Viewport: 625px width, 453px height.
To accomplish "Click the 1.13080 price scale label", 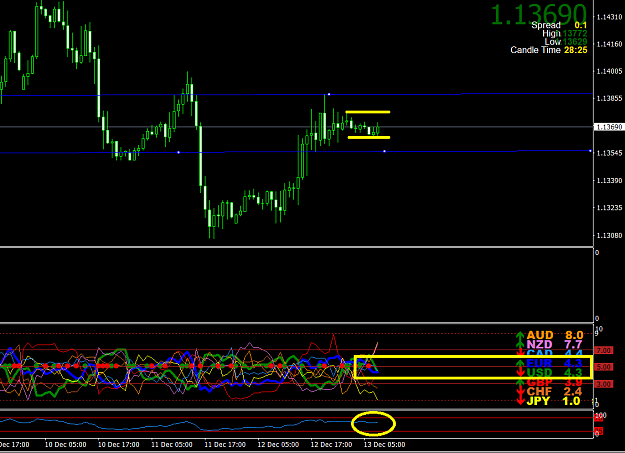I will point(609,235).
